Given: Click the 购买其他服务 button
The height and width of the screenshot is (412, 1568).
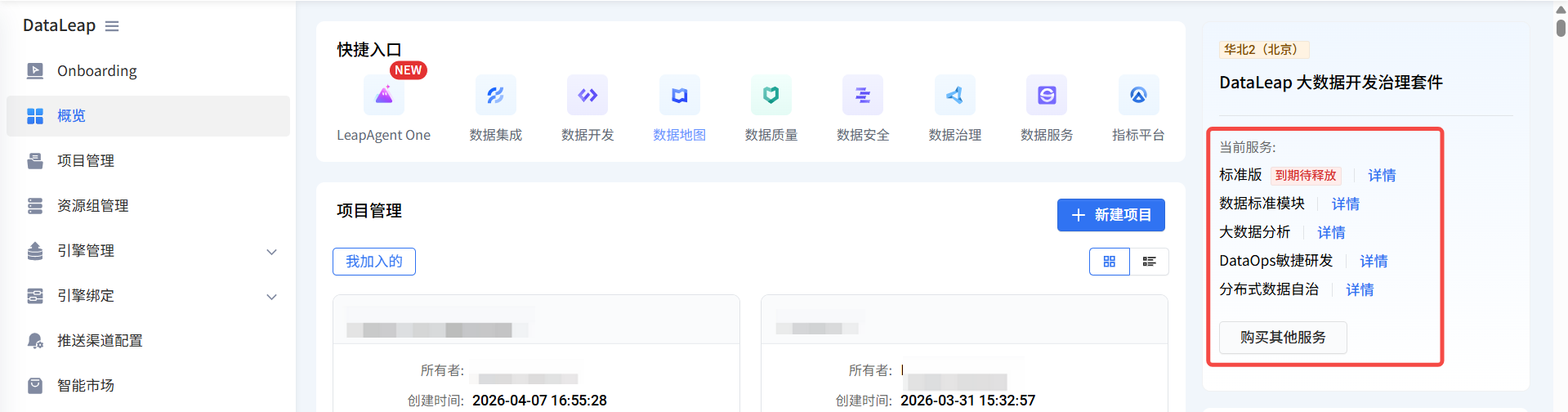Looking at the screenshot, I should coord(1283,338).
